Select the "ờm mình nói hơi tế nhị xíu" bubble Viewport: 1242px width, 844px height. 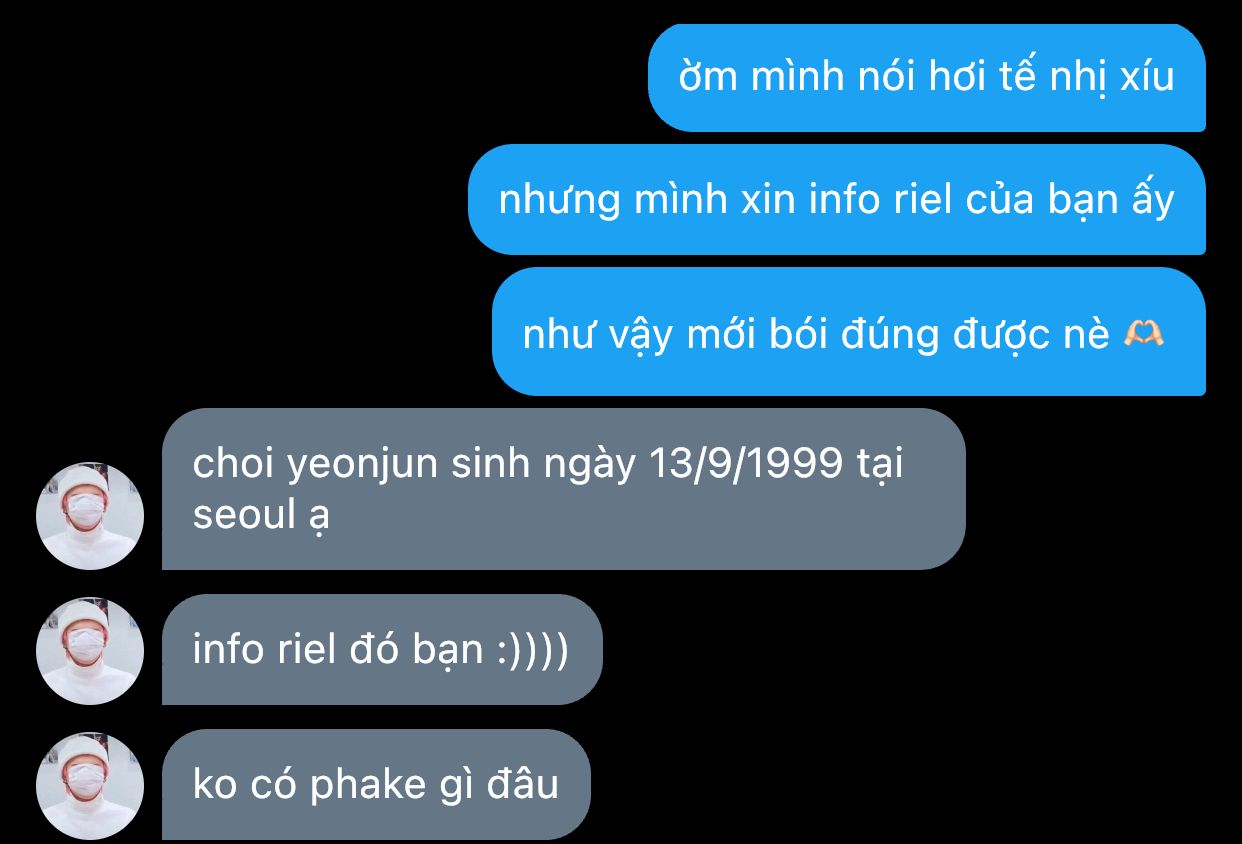pos(927,77)
